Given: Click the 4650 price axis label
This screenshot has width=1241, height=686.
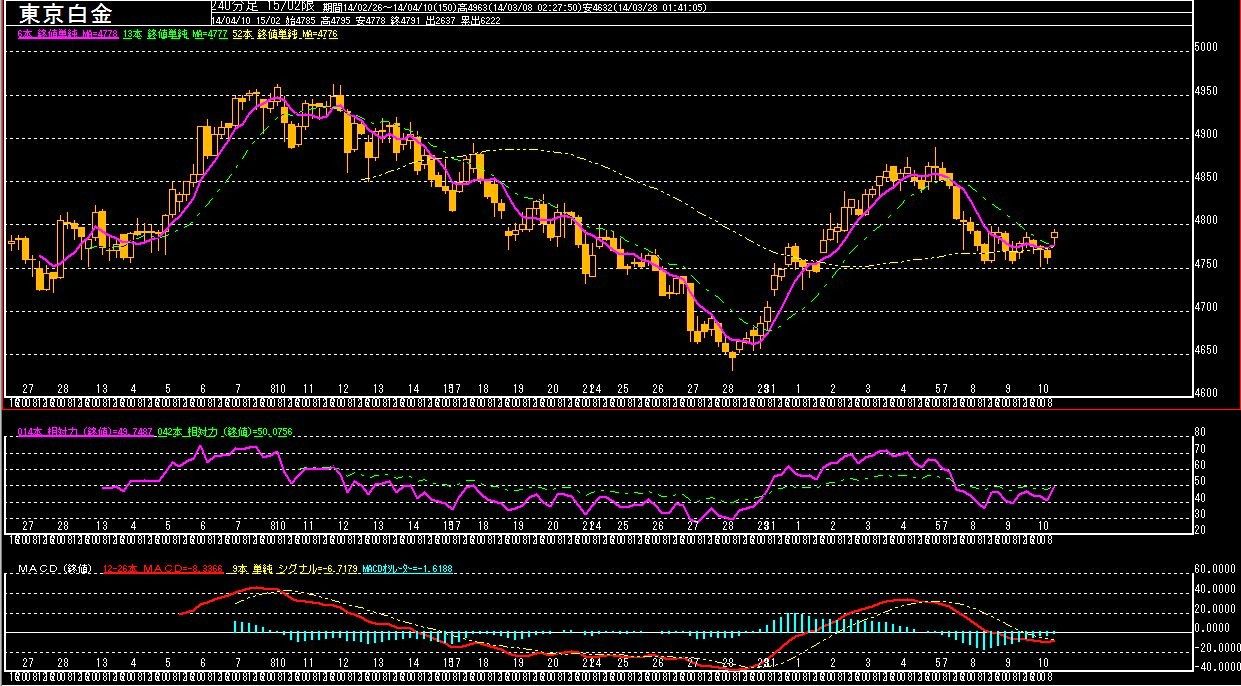Looking at the screenshot, I should pyautogui.click(x=1208, y=350).
